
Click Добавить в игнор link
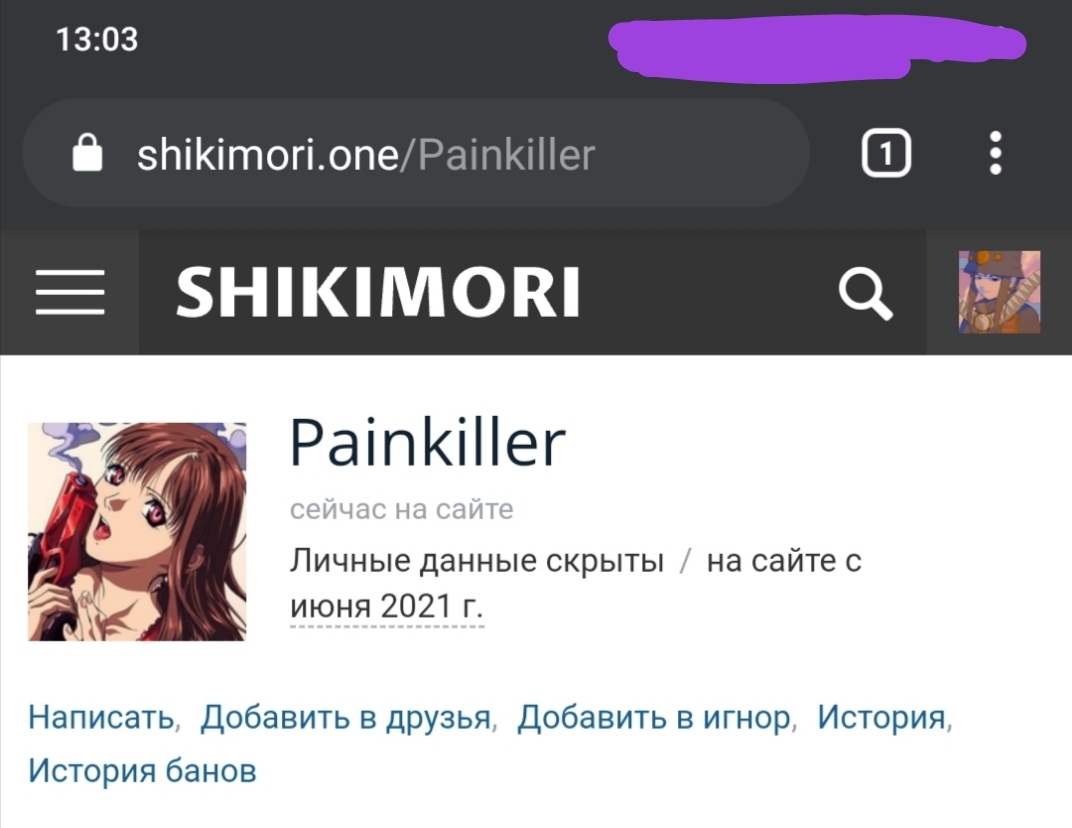(654, 718)
